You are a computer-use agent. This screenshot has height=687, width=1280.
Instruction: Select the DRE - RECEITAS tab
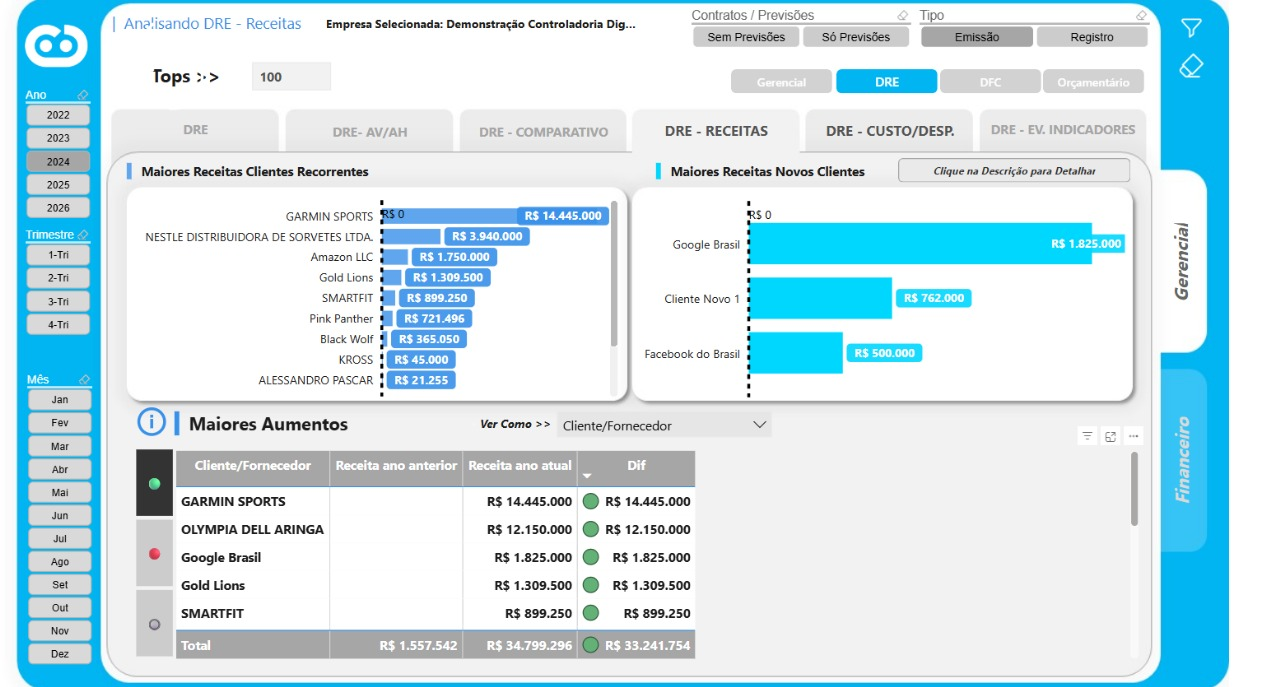[716, 131]
